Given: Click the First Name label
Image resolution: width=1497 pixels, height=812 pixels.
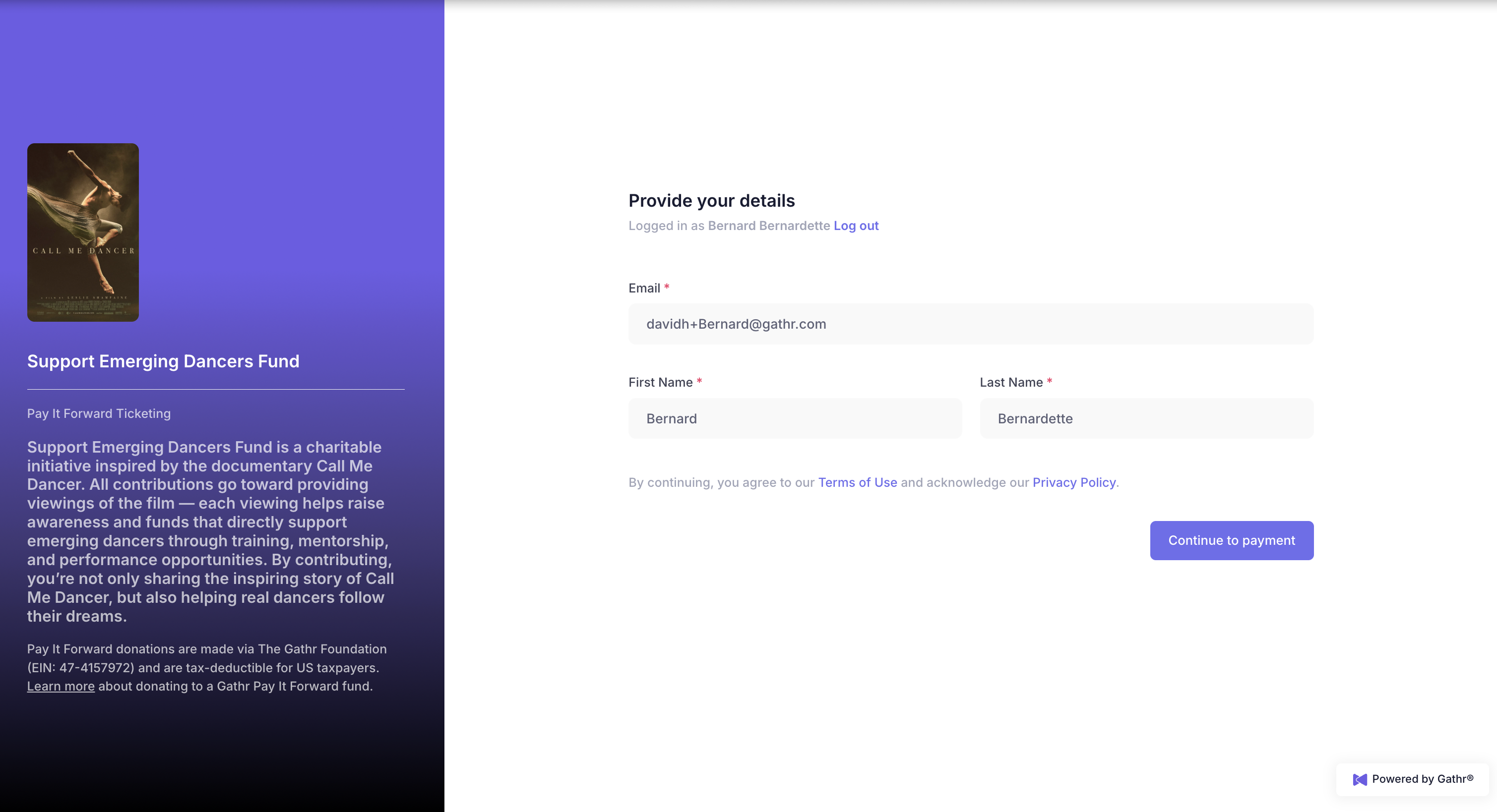Looking at the screenshot, I should tap(660, 382).
